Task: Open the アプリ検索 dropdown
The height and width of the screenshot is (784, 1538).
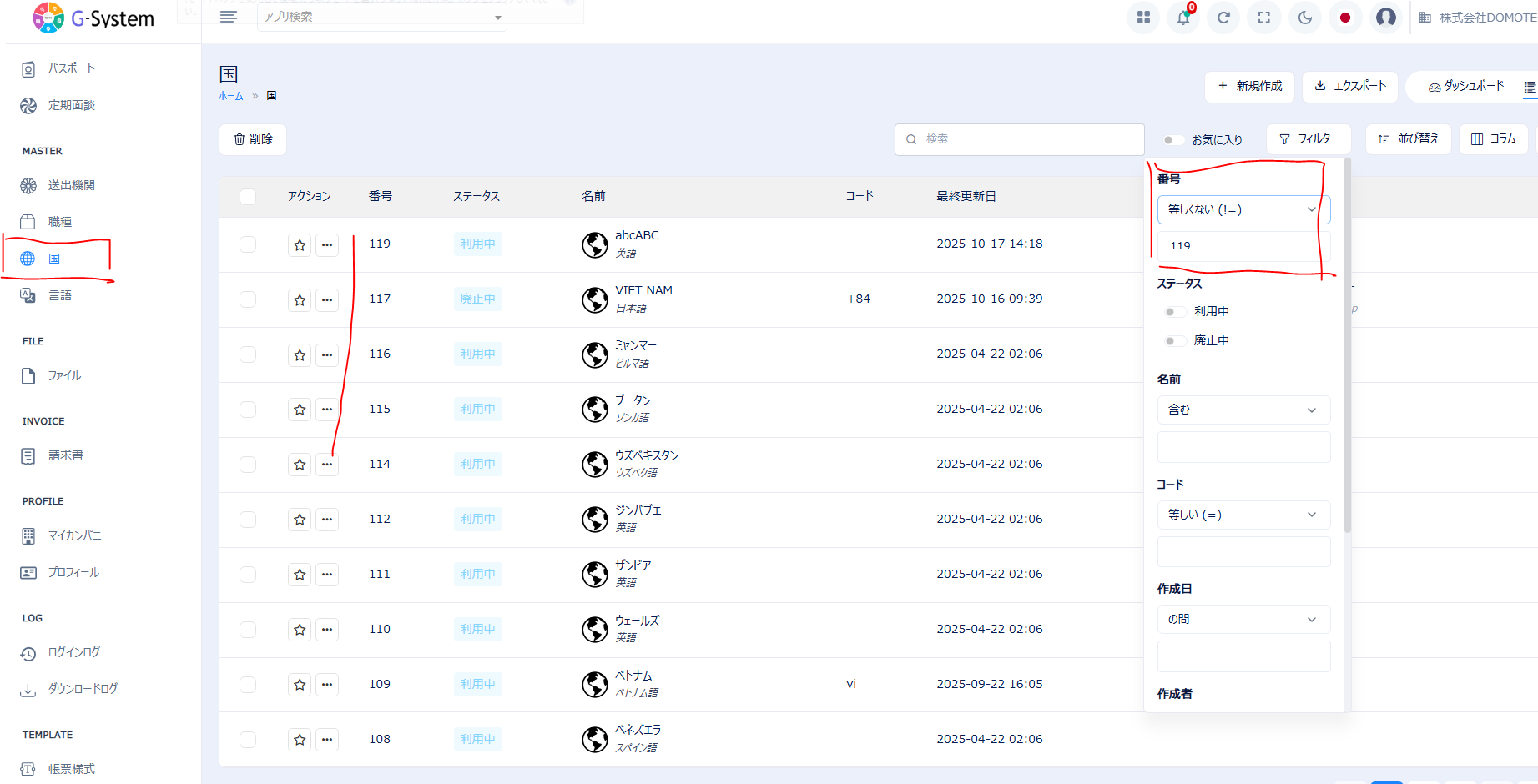Action: pos(382,18)
